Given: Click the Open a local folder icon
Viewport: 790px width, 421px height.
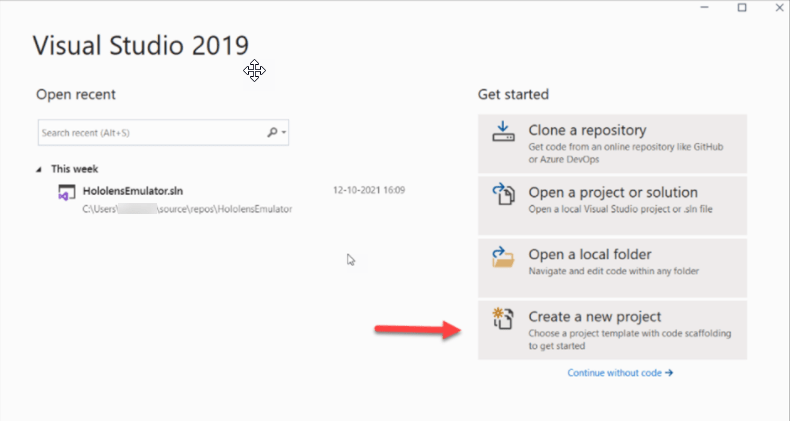Looking at the screenshot, I should pos(502,259).
